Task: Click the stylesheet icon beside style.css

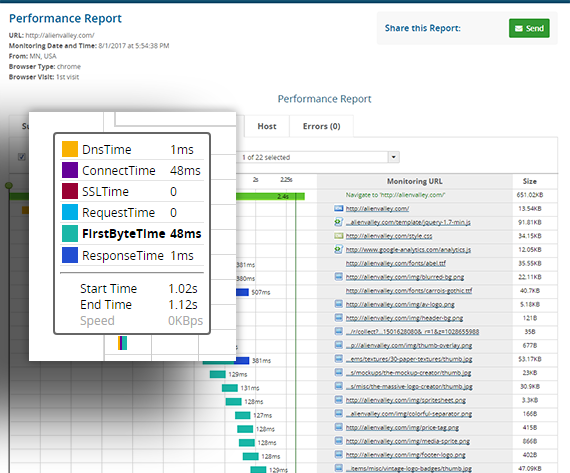Action: coord(338,236)
